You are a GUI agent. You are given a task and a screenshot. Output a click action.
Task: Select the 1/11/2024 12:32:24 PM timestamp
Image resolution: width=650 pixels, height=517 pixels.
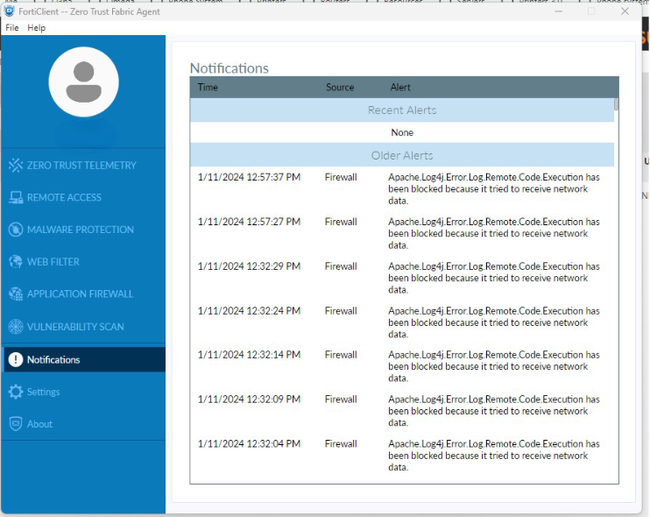tap(249, 311)
